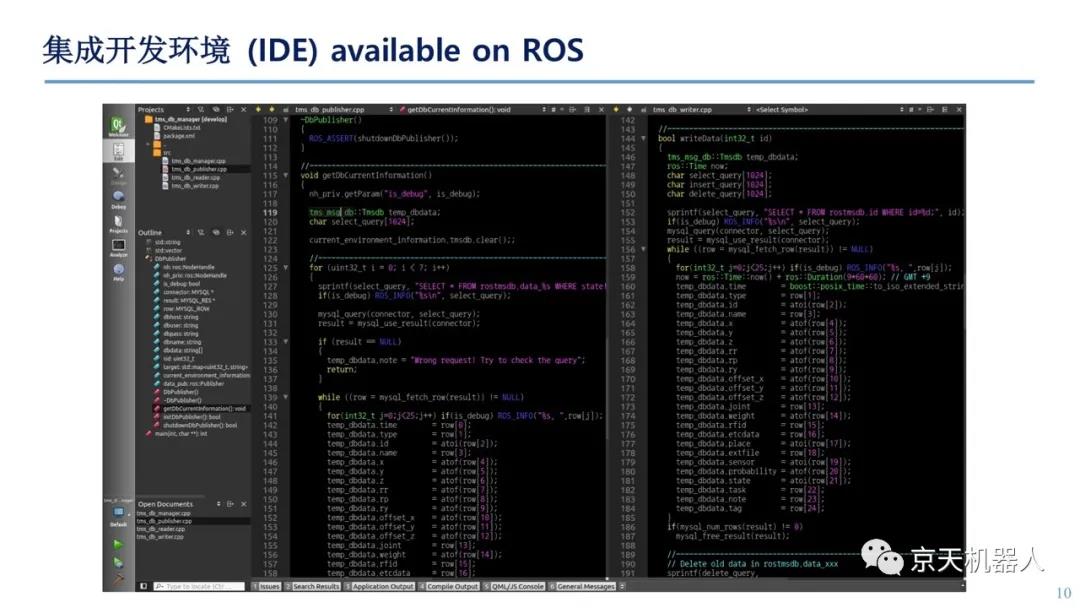Select tms_db_publisher.cpp in project tree

194,169
